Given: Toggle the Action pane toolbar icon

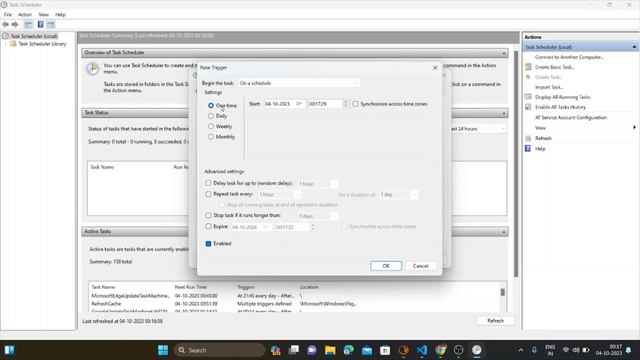Looking at the screenshot, I should tap(51, 24).
